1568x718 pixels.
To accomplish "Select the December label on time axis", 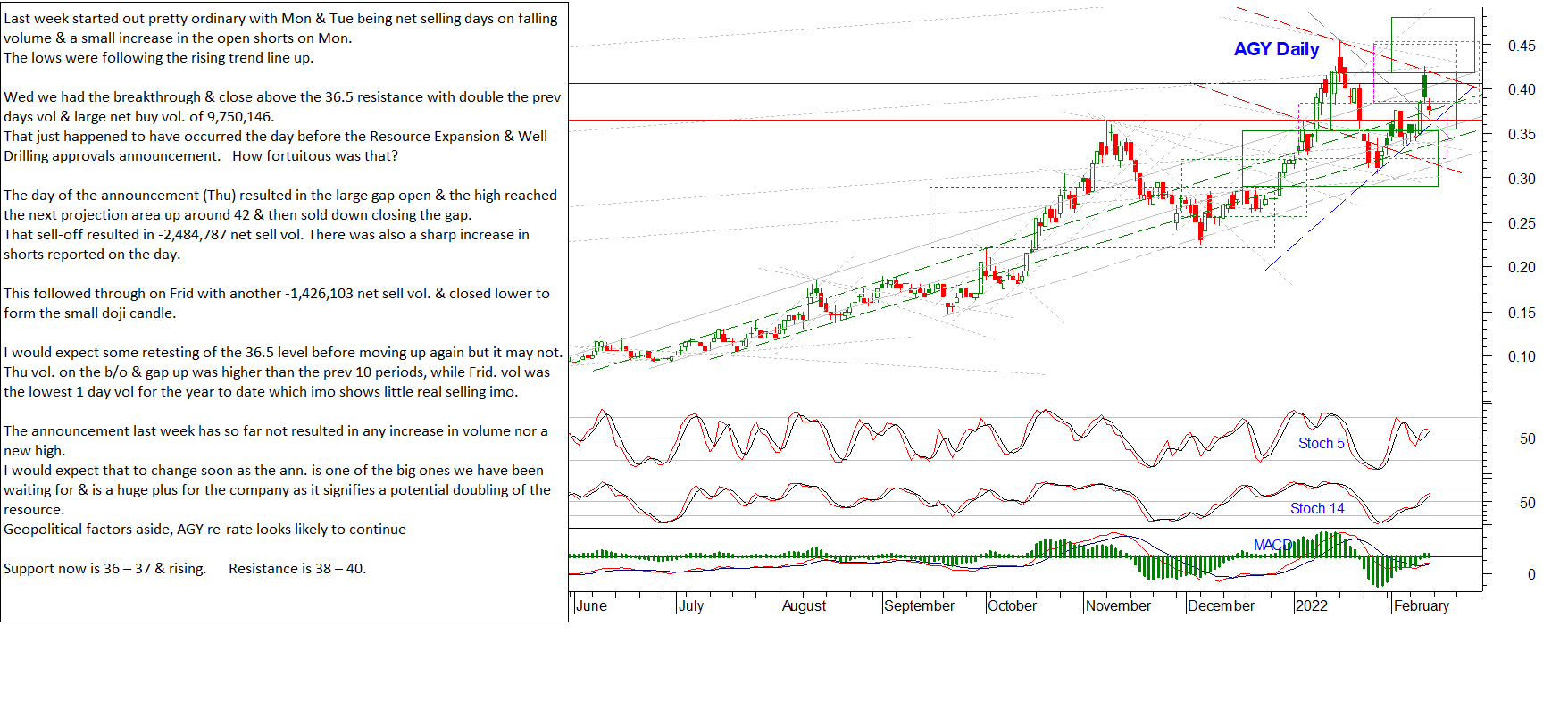I will click(1221, 605).
